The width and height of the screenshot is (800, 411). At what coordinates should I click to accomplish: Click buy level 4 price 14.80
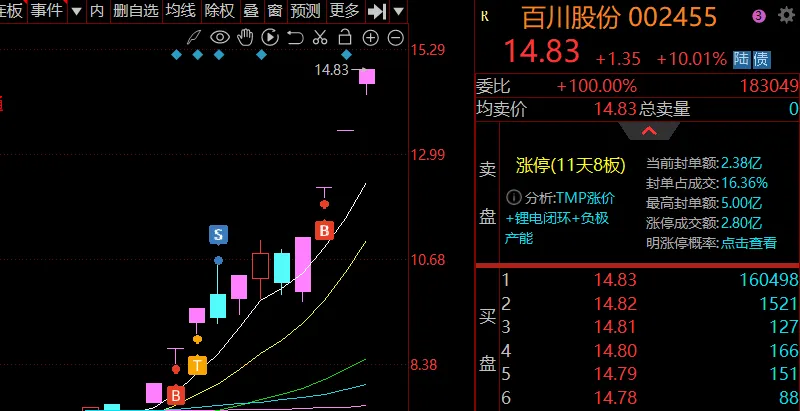[615, 351]
